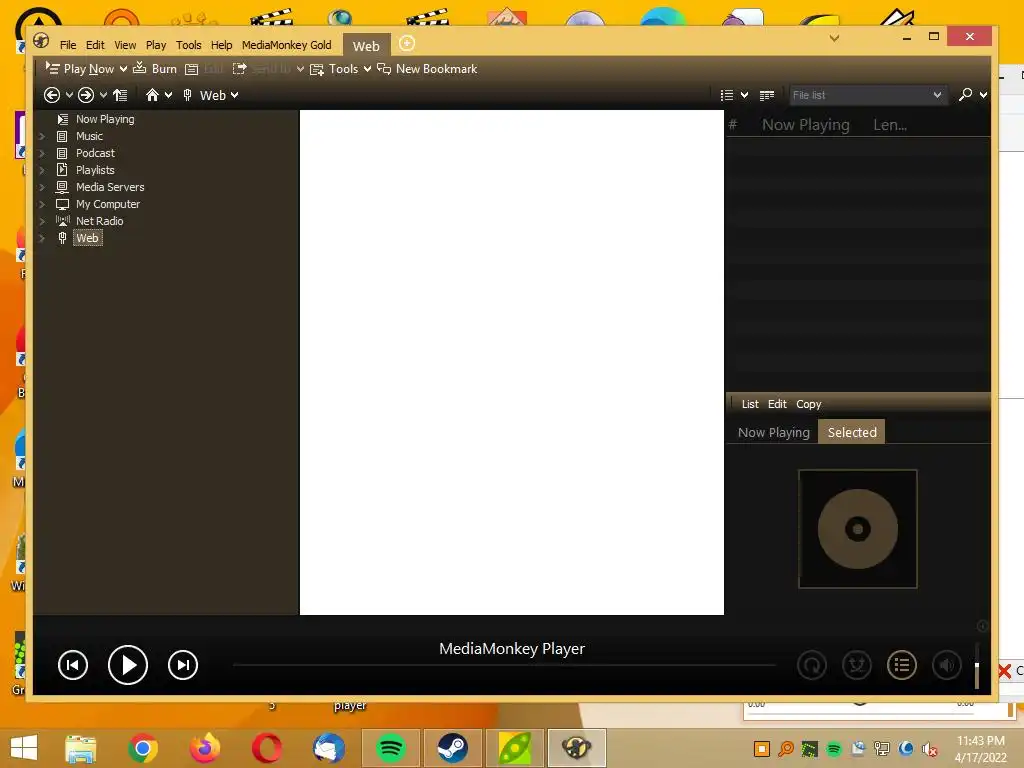The width and height of the screenshot is (1024, 768).
Task: Open the File list combo box
Action: pos(867,95)
